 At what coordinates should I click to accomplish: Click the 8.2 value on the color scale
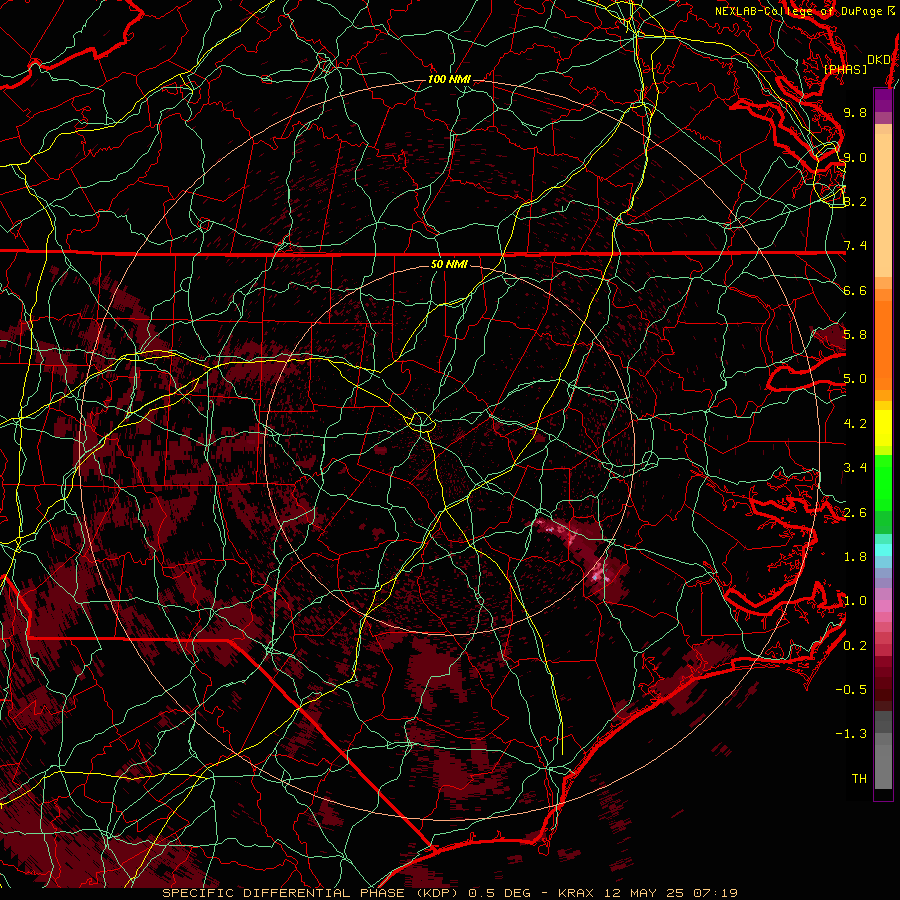click(x=855, y=201)
